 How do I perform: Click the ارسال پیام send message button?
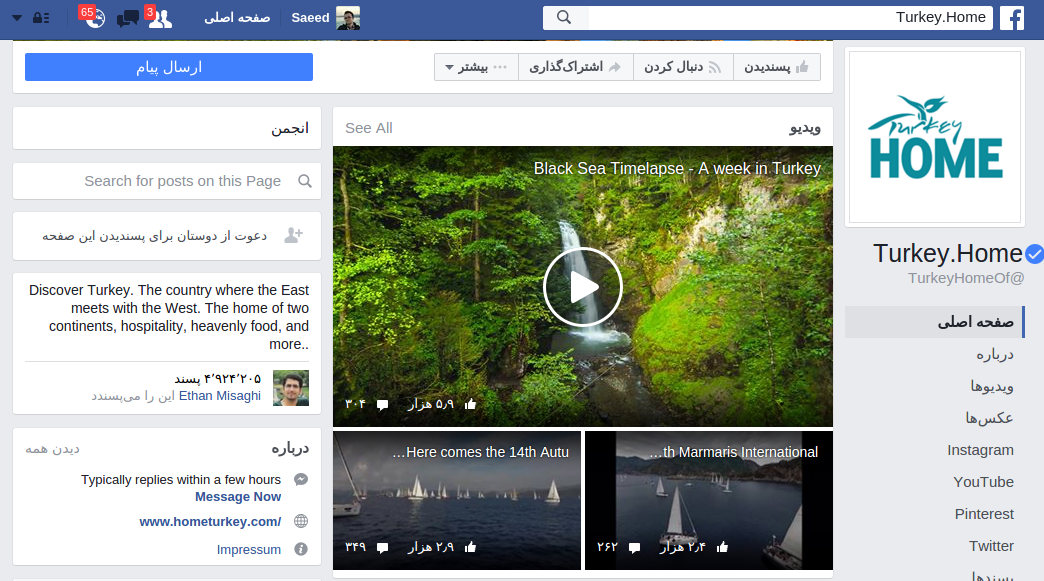(x=169, y=67)
